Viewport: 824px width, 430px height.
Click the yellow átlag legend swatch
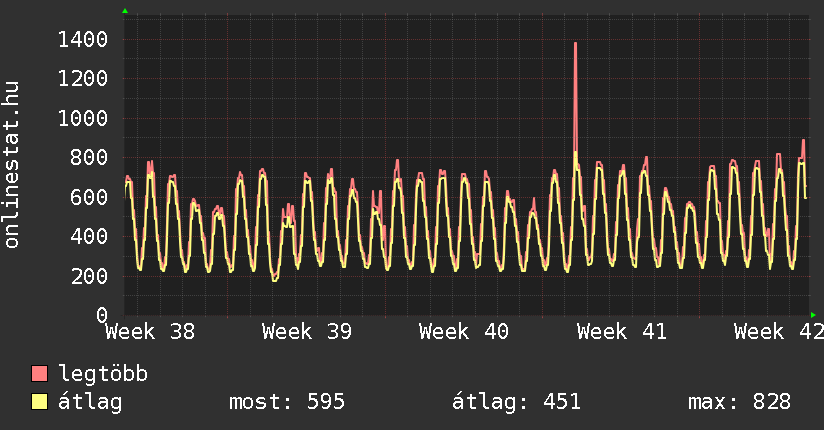pos(39,402)
